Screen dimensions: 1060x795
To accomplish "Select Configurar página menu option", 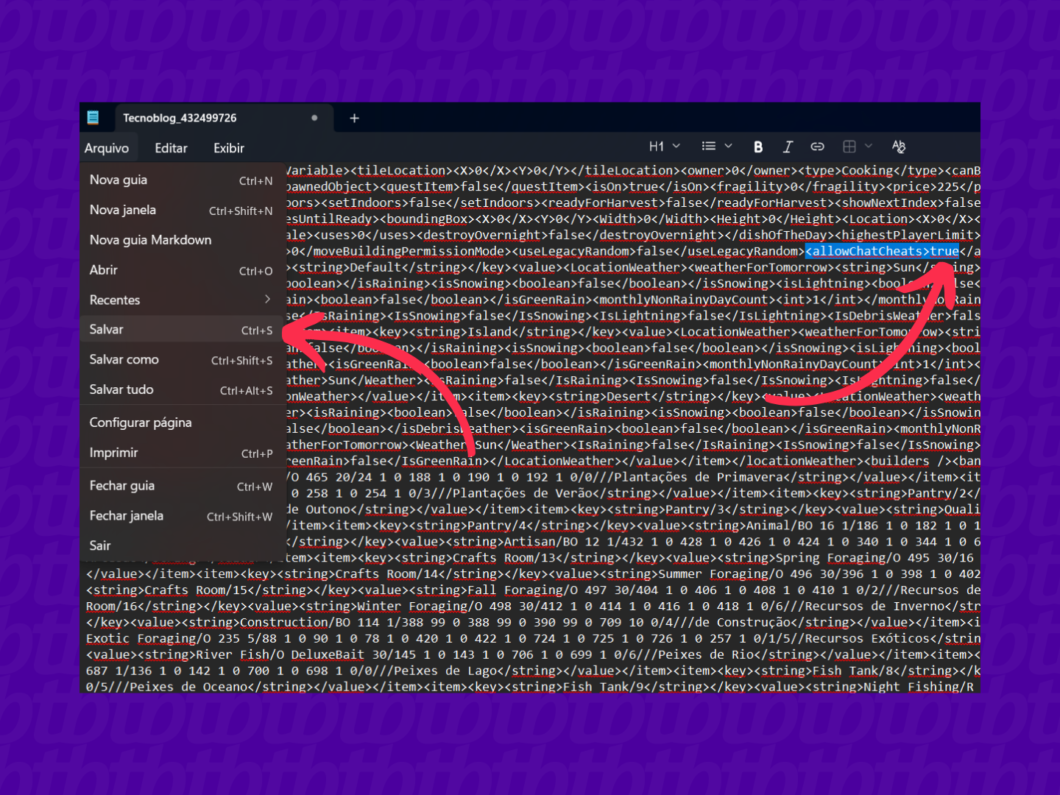I will 140,423.
